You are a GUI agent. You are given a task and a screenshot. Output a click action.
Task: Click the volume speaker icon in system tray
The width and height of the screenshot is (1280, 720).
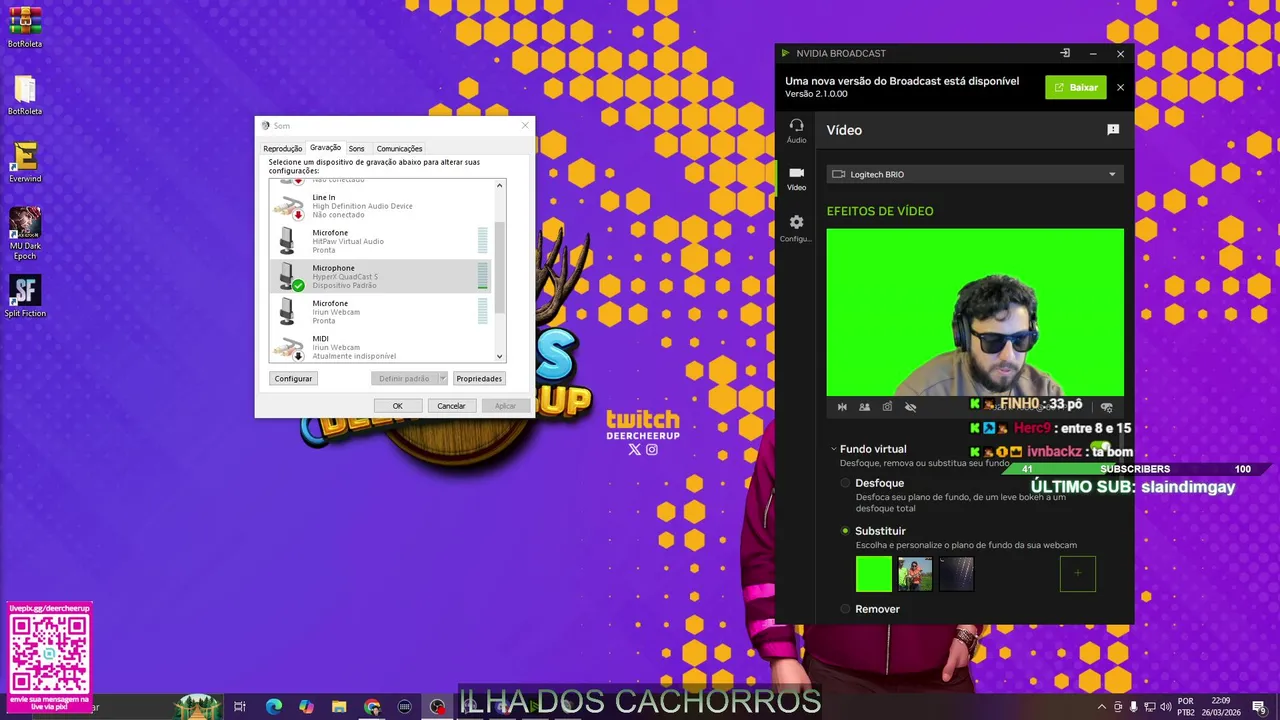tap(1164, 707)
